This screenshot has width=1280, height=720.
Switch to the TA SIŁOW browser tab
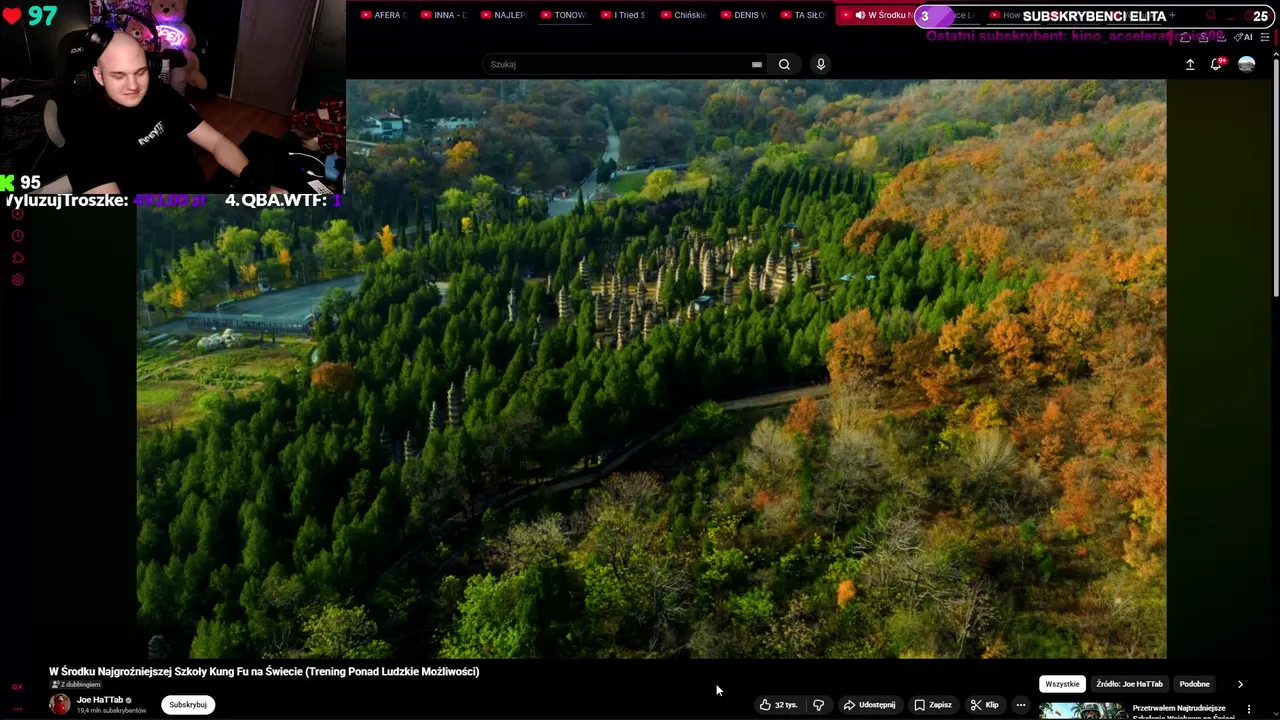click(804, 15)
